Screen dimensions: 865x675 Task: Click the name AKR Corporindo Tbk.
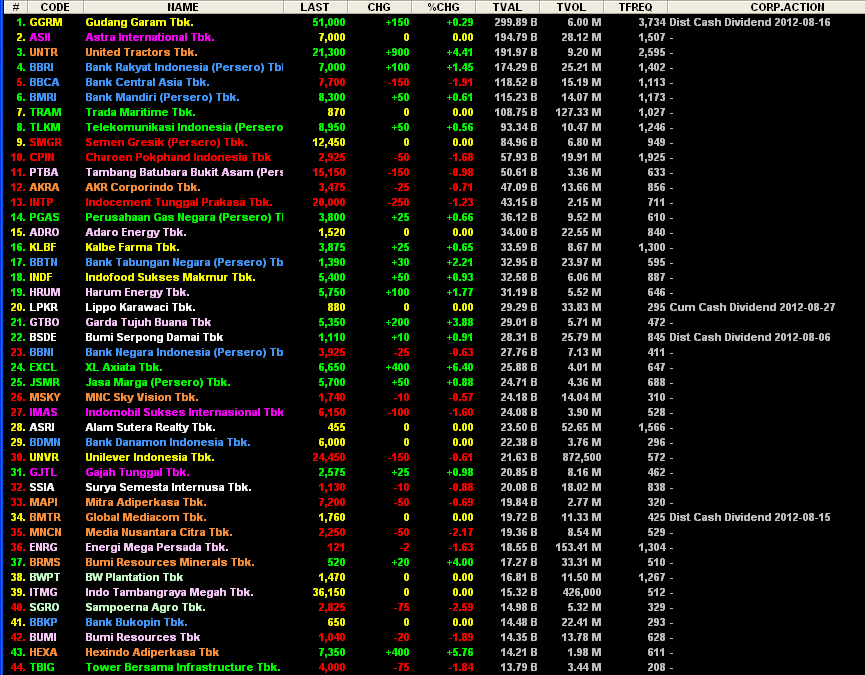coord(142,188)
